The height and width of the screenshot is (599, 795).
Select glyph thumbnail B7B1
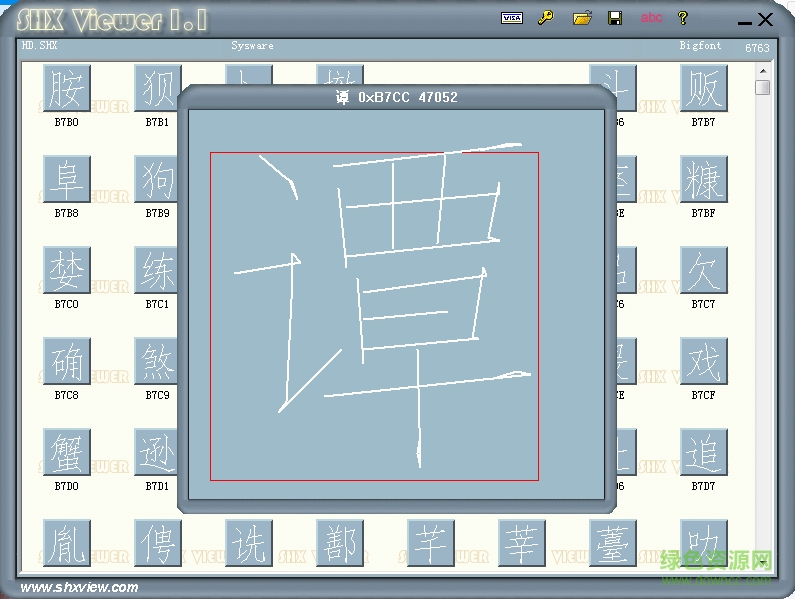click(x=156, y=88)
